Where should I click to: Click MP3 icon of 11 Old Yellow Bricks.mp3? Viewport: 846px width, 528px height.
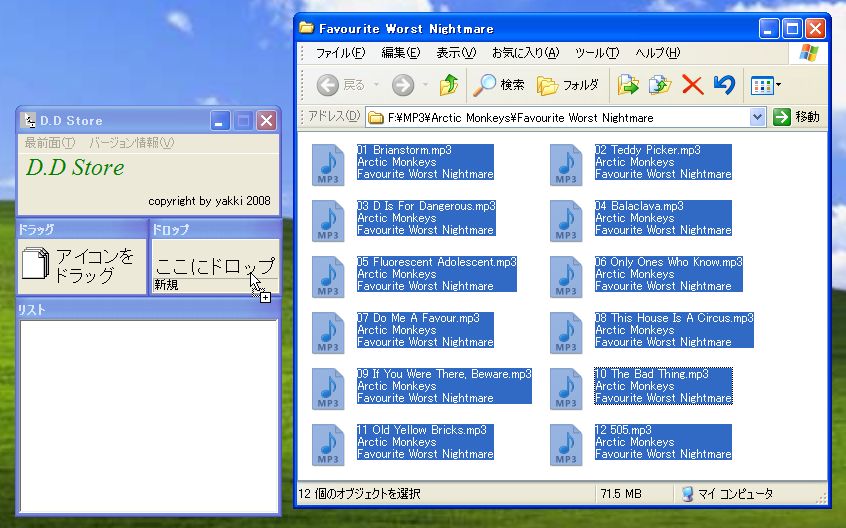tap(328, 445)
